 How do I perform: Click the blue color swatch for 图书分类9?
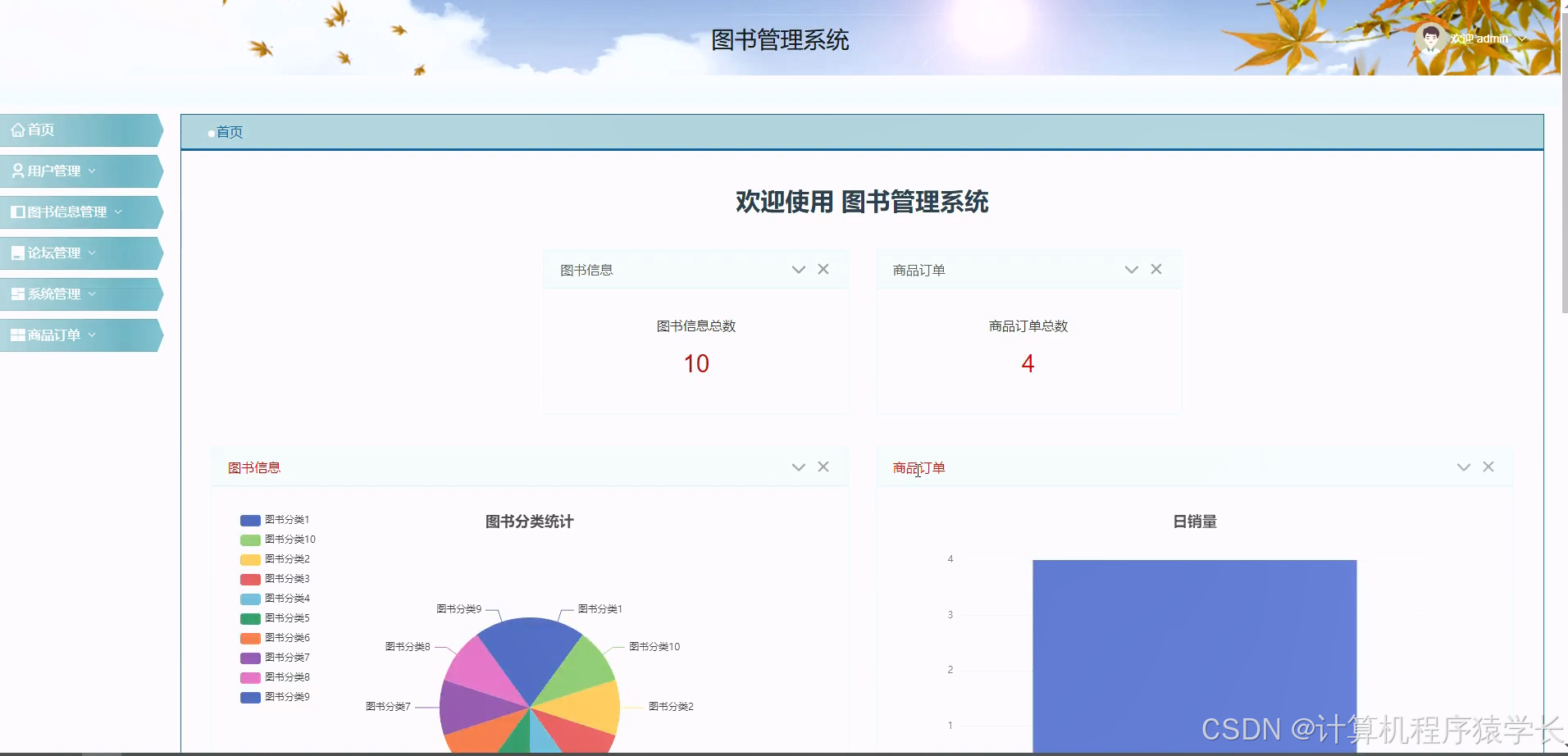(x=249, y=697)
